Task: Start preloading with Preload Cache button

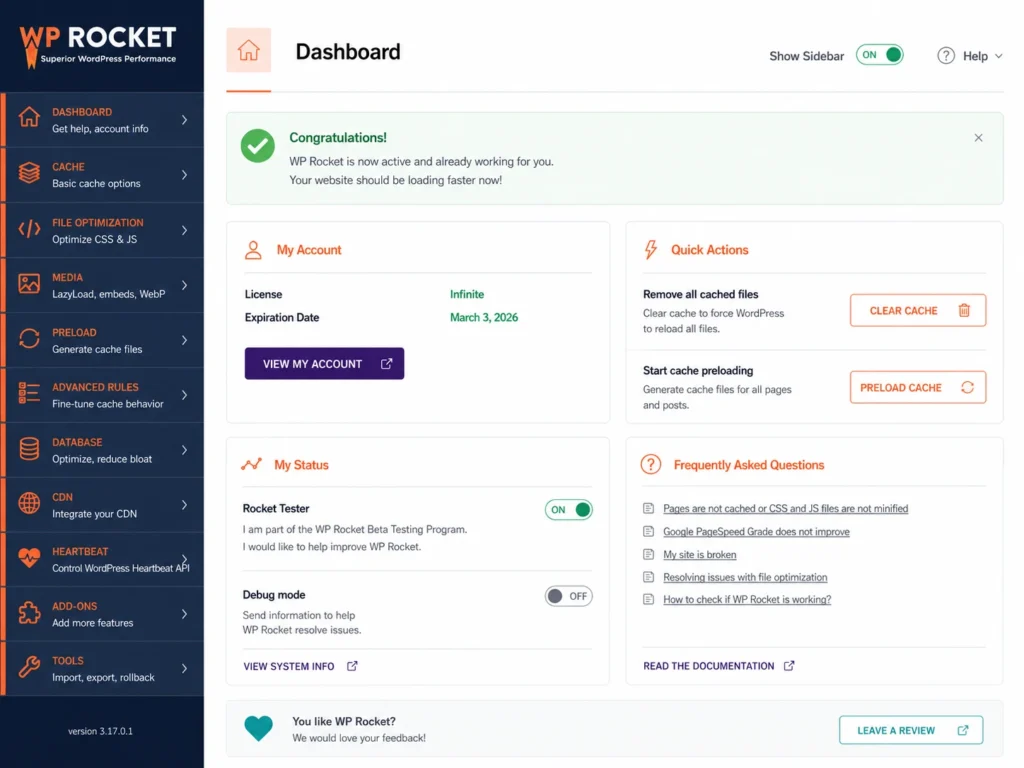Action: [x=918, y=387]
